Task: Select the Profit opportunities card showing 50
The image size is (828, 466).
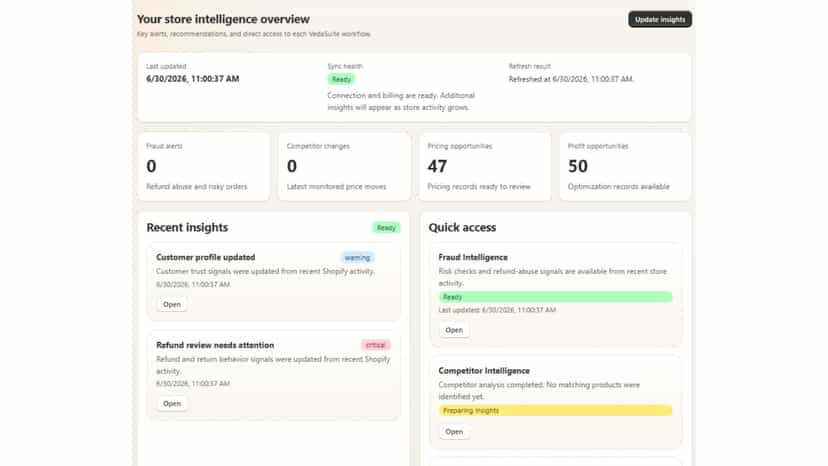Action: pyautogui.click(x=625, y=167)
